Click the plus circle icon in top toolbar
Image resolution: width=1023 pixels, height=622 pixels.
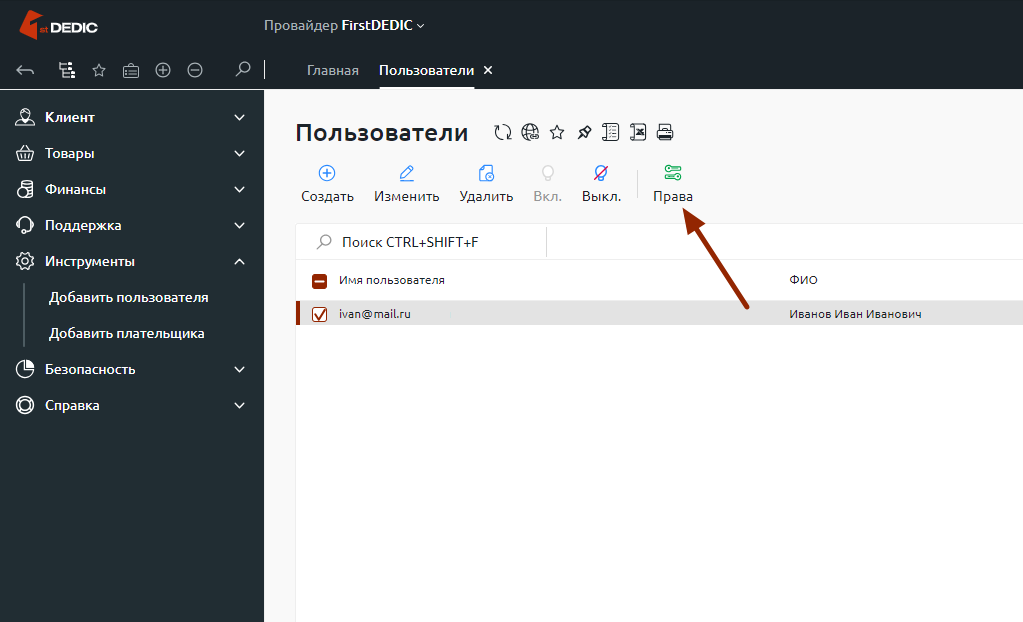point(163,70)
